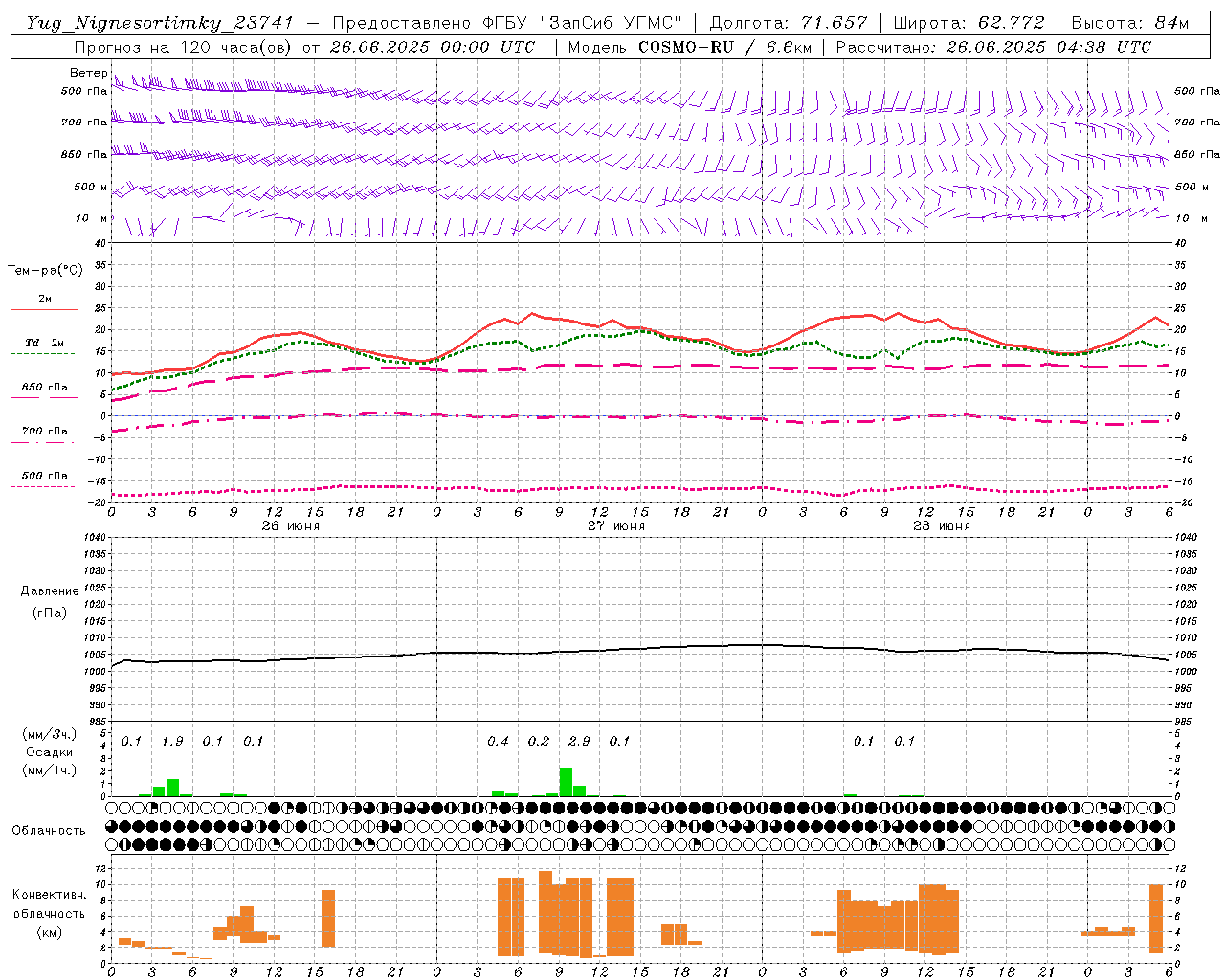Select the '(мм/1ч.)' unit label

point(49,770)
